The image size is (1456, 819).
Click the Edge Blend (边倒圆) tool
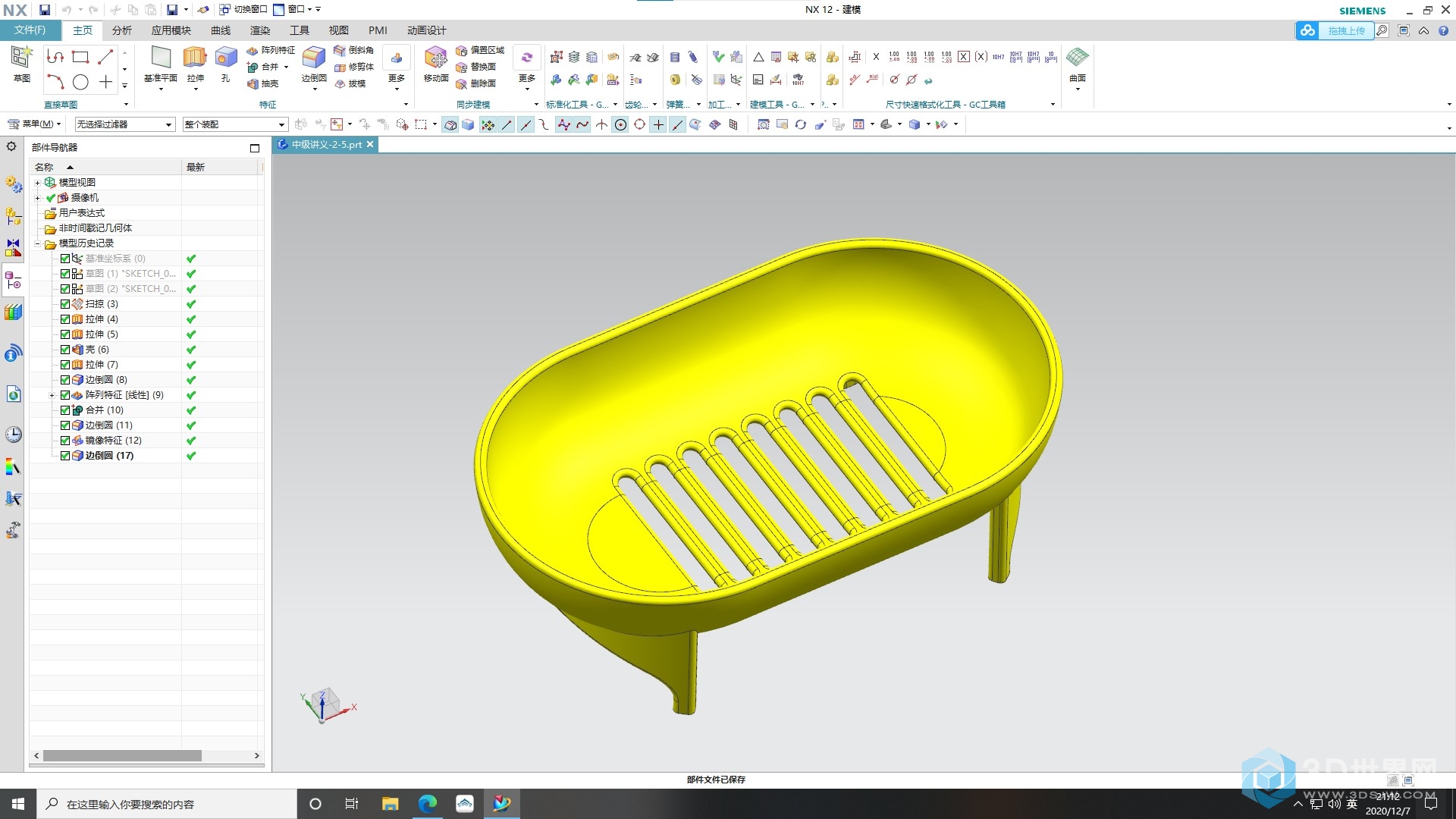coord(314,64)
